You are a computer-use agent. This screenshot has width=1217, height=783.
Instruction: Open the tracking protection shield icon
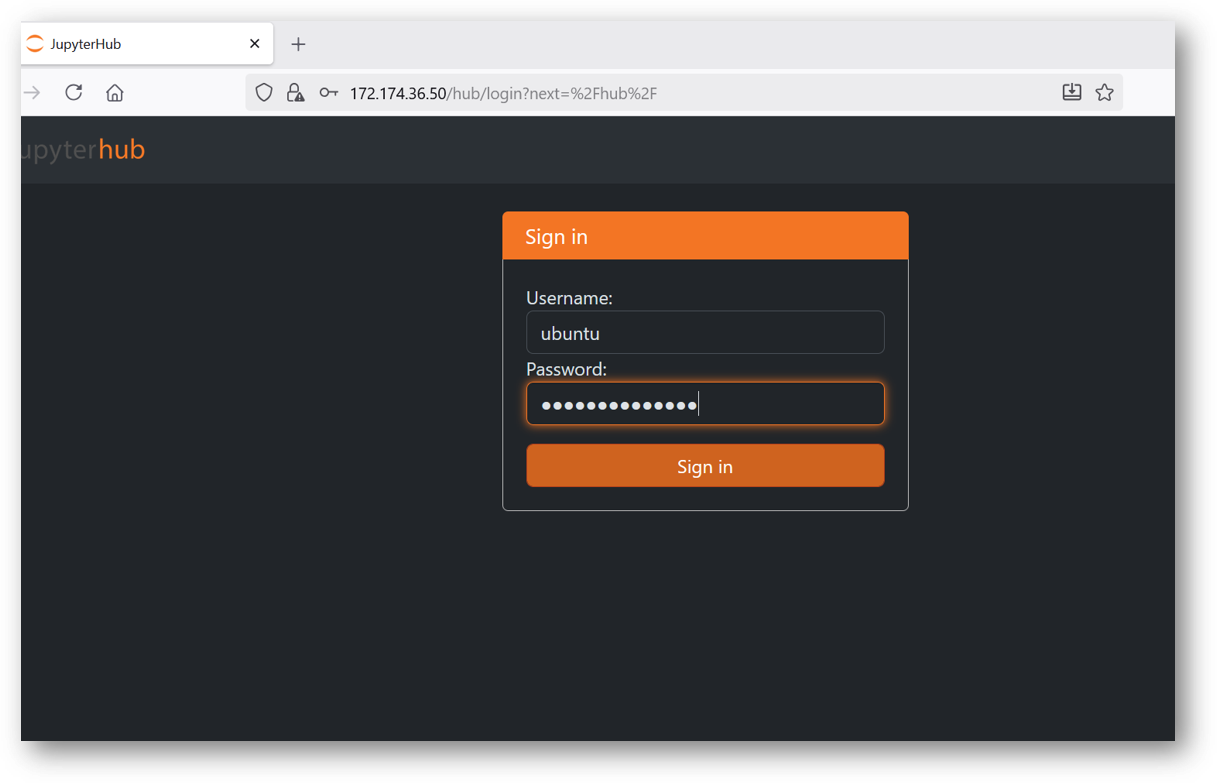pyautogui.click(x=264, y=93)
